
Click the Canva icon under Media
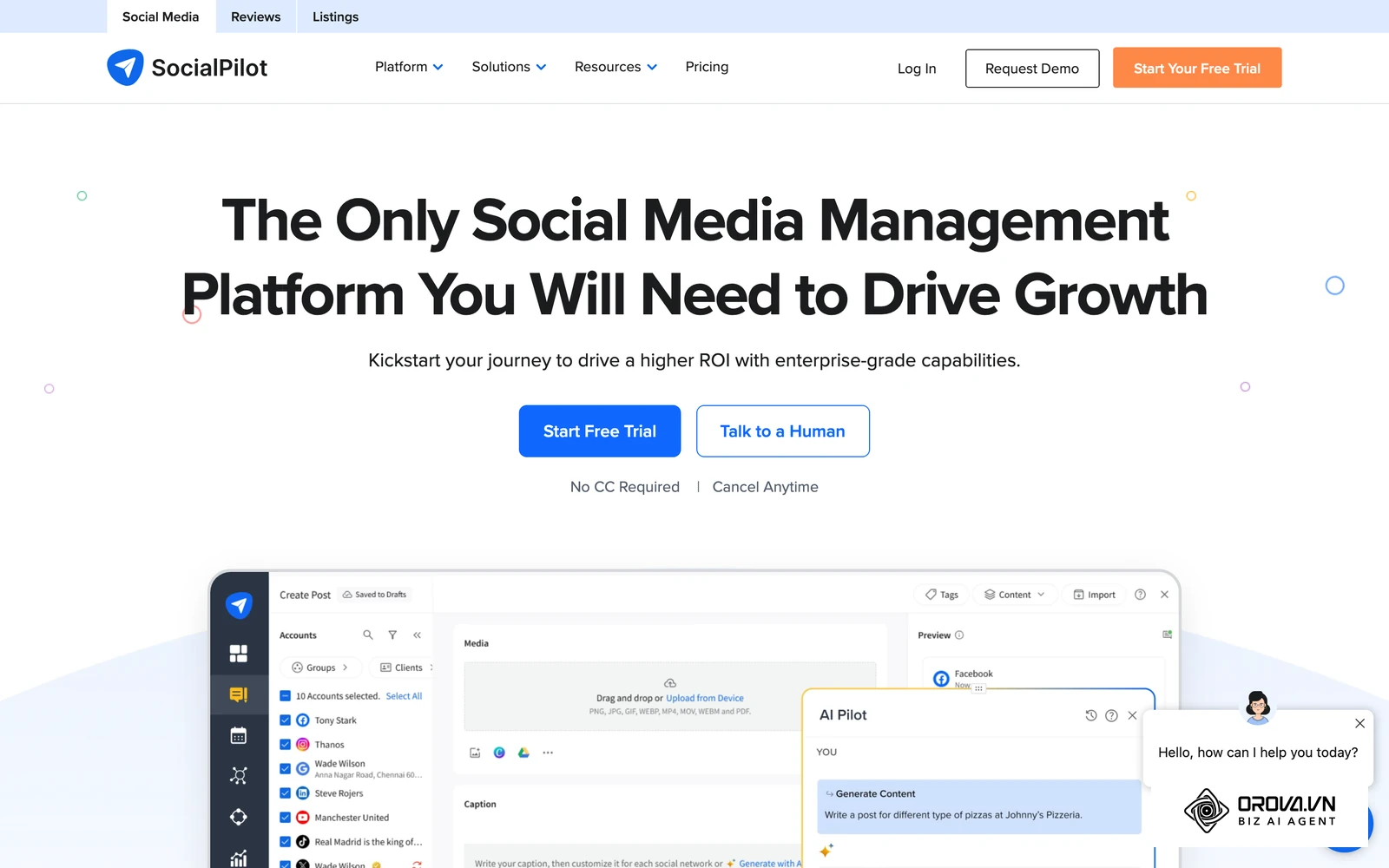point(499,753)
